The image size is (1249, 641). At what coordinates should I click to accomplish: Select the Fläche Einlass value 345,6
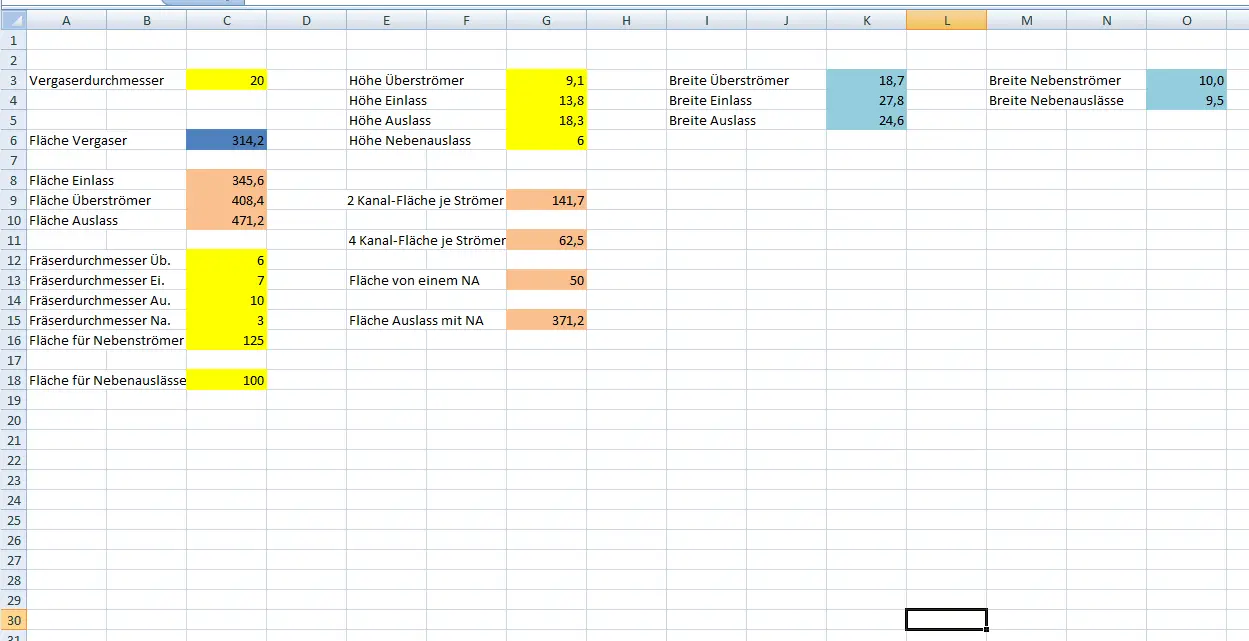pos(227,180)
